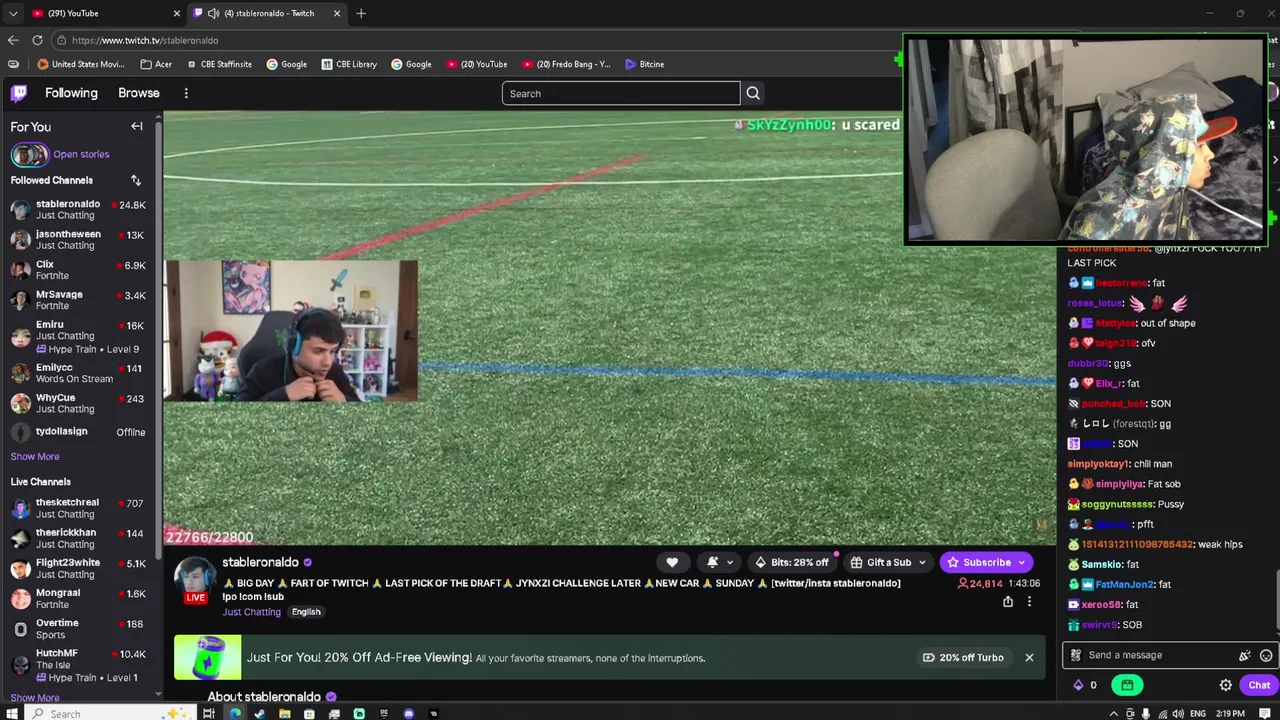Open Discord from the taskbar
This screenshot has height=720, width=1280.
click(409, 713)
